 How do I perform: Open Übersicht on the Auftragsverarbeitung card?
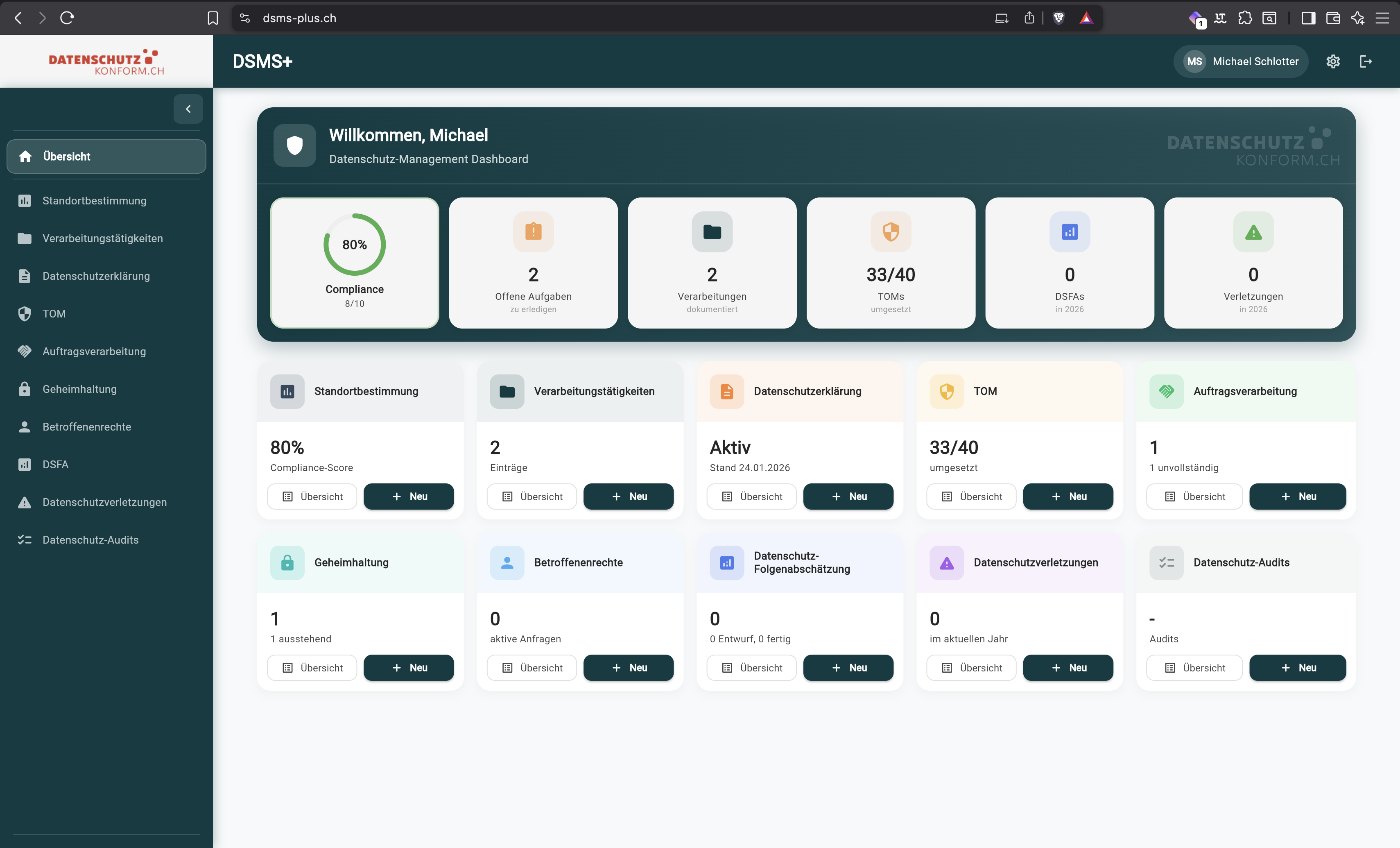pos(1194,496)
